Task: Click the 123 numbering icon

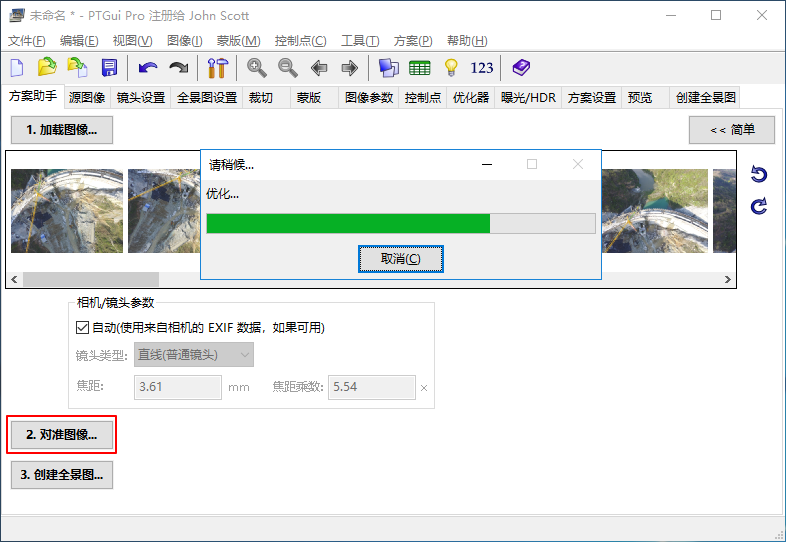Action: (482, 68)
